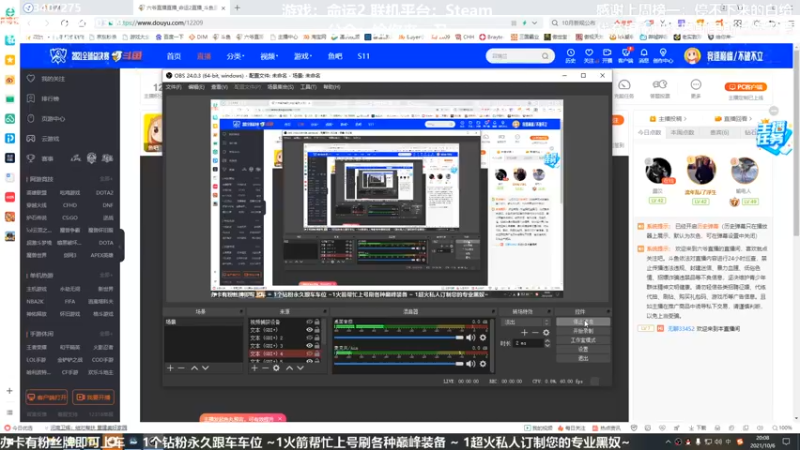
Task: Add a scene transition with plus icon
Action: (x=524, y=333)
